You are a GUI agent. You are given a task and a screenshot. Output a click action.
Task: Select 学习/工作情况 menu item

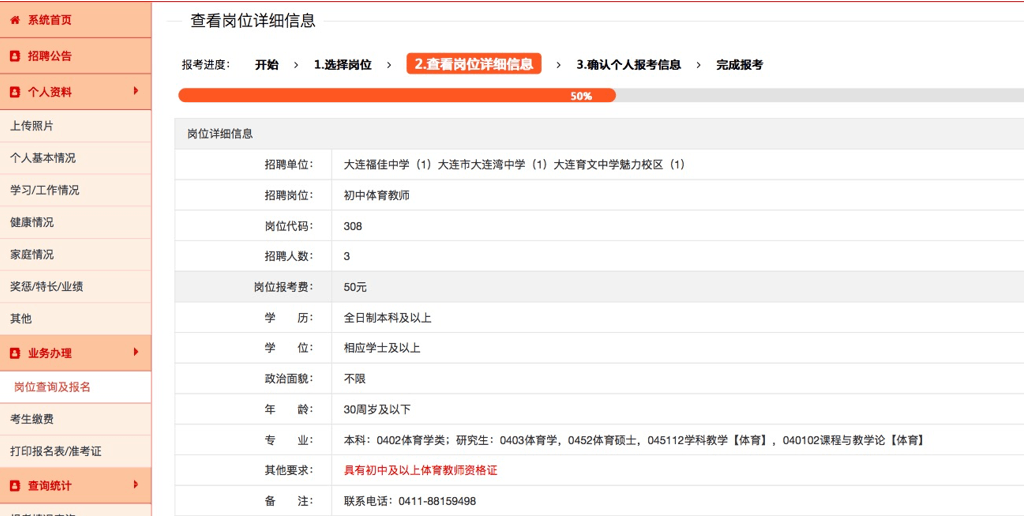point(44,190)
